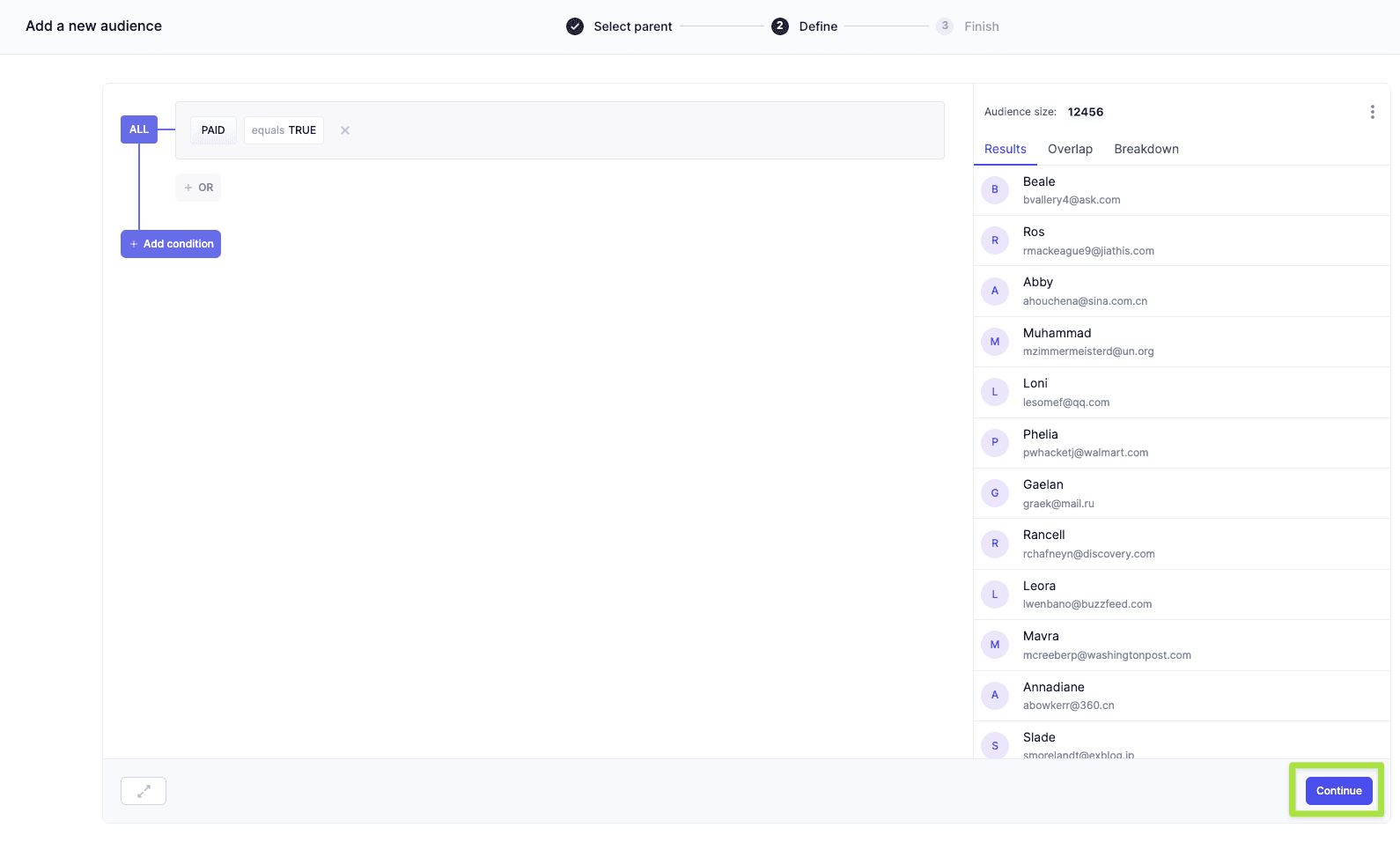Click the Finish step label
This screenshot has height=842, width=1400.
982,26
